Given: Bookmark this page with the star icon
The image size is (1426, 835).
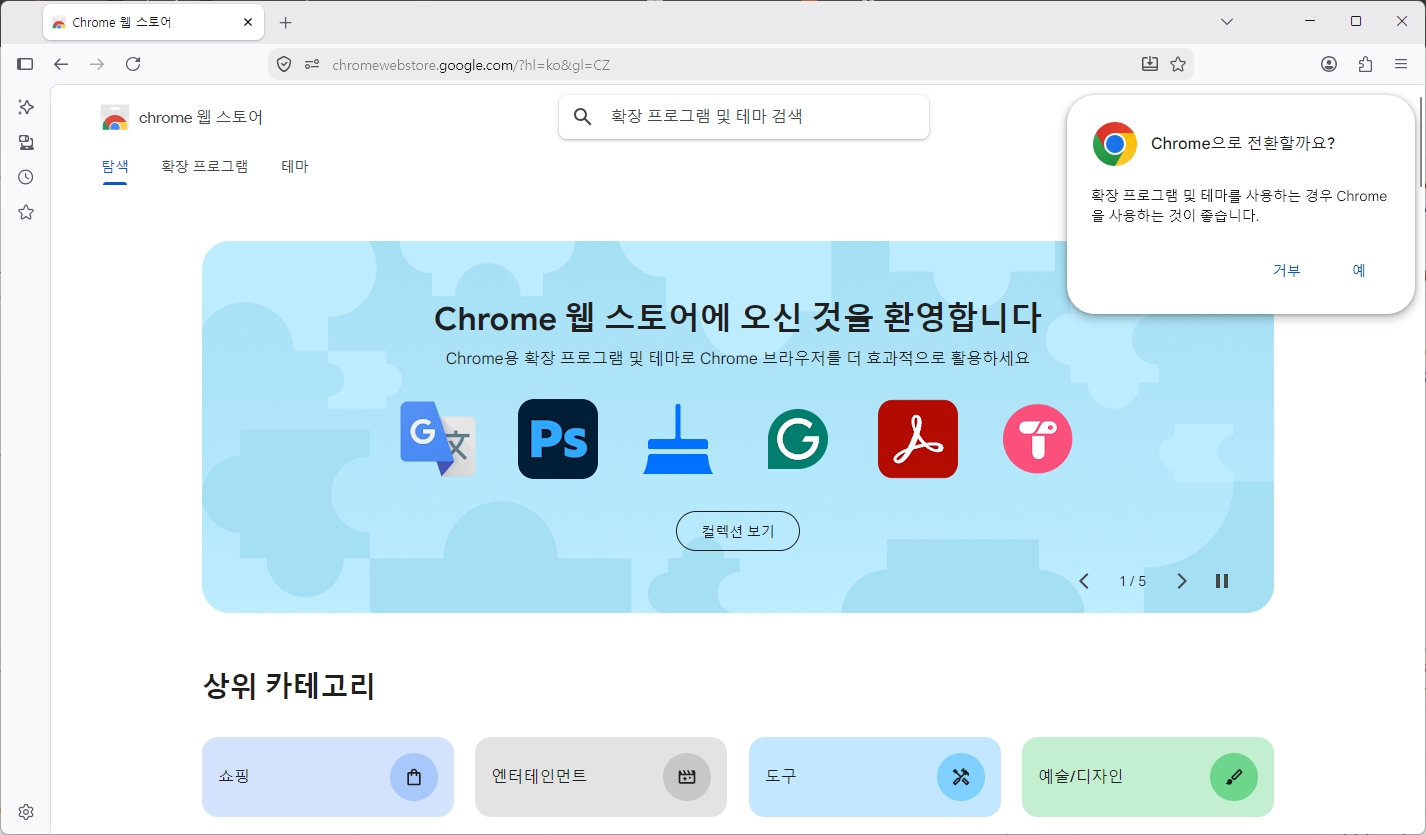Looking at the screenshot, I should coord(1178,64).
